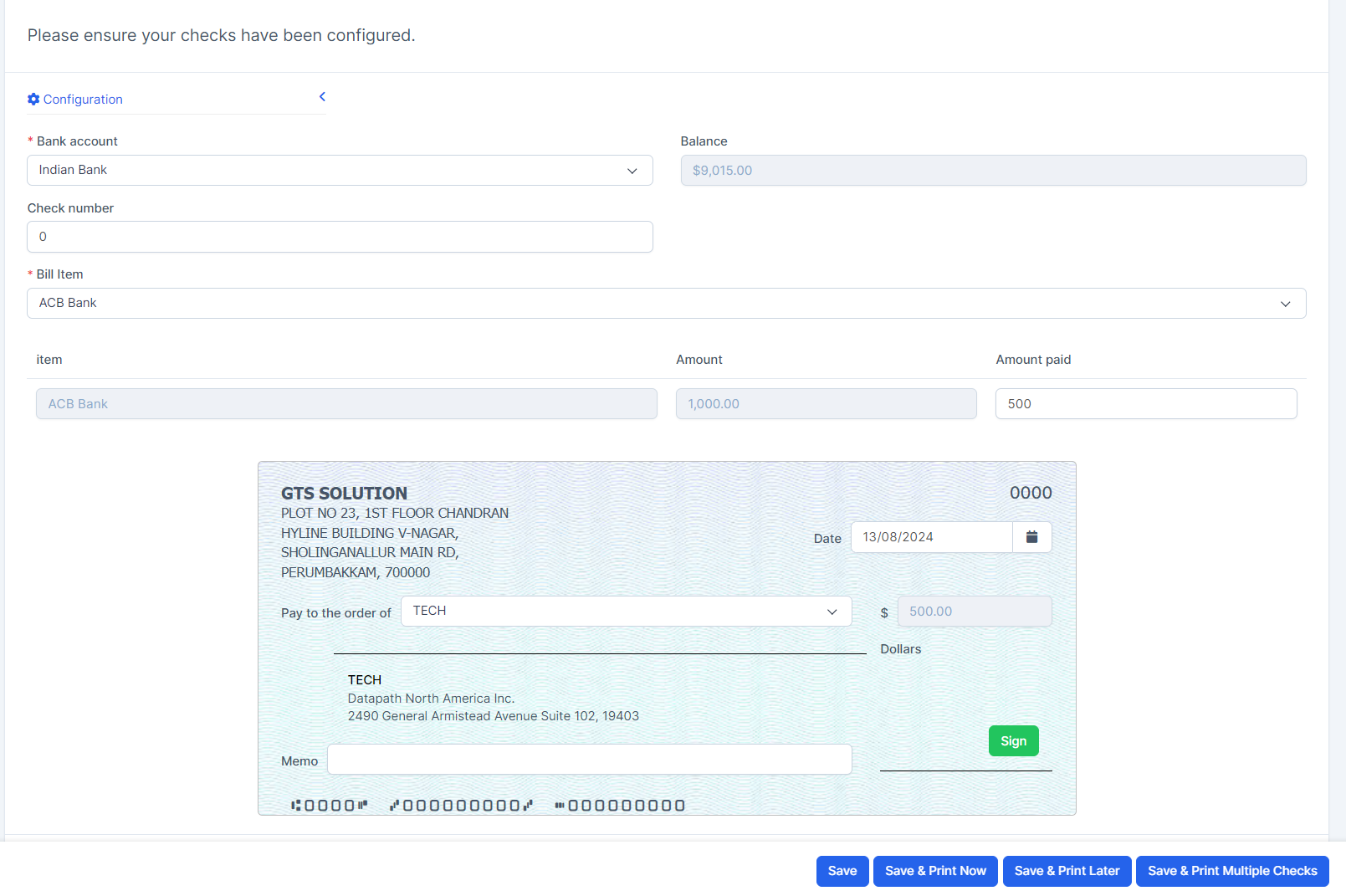Click the Configuration gear icon

point(33,99)
